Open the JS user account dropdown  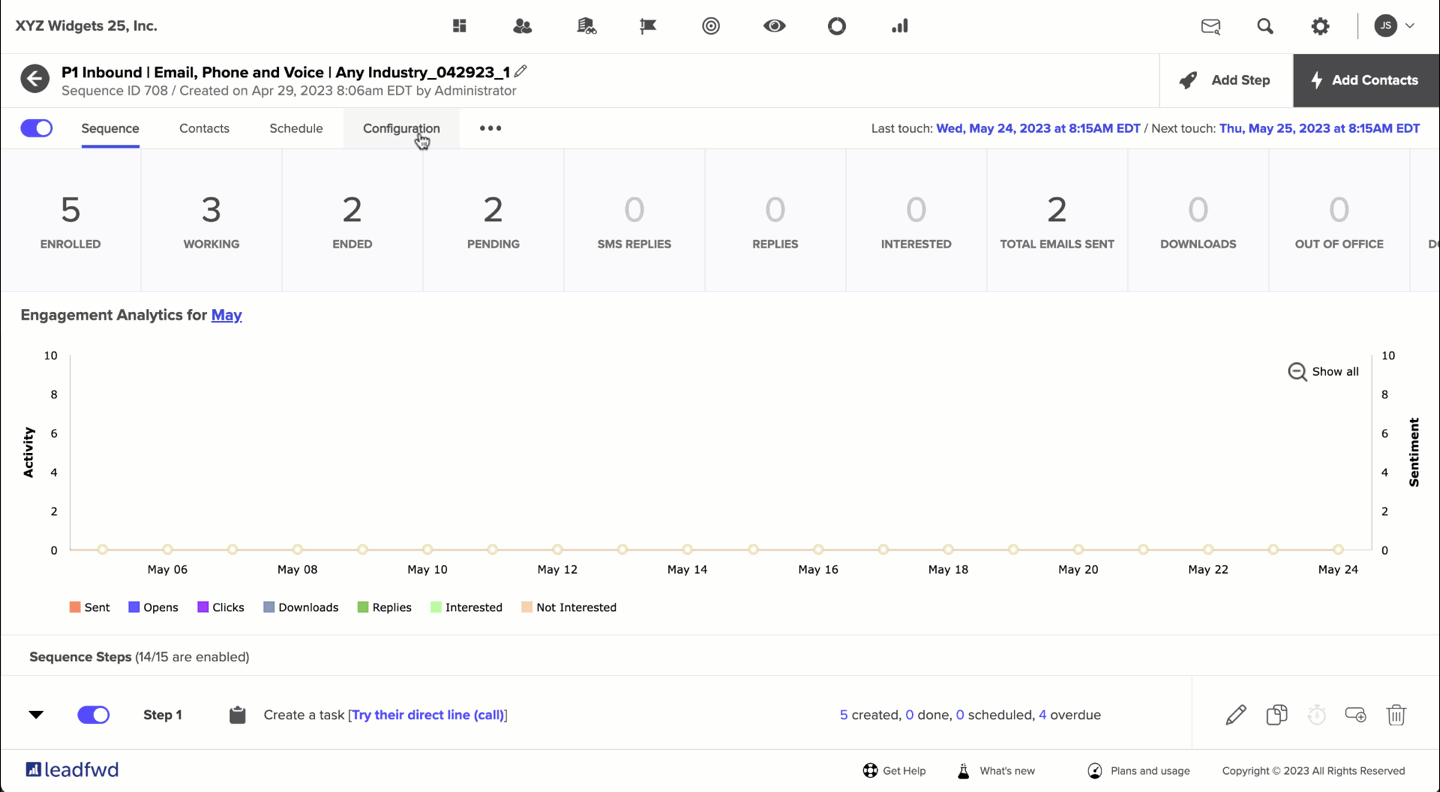(1395, 26)
